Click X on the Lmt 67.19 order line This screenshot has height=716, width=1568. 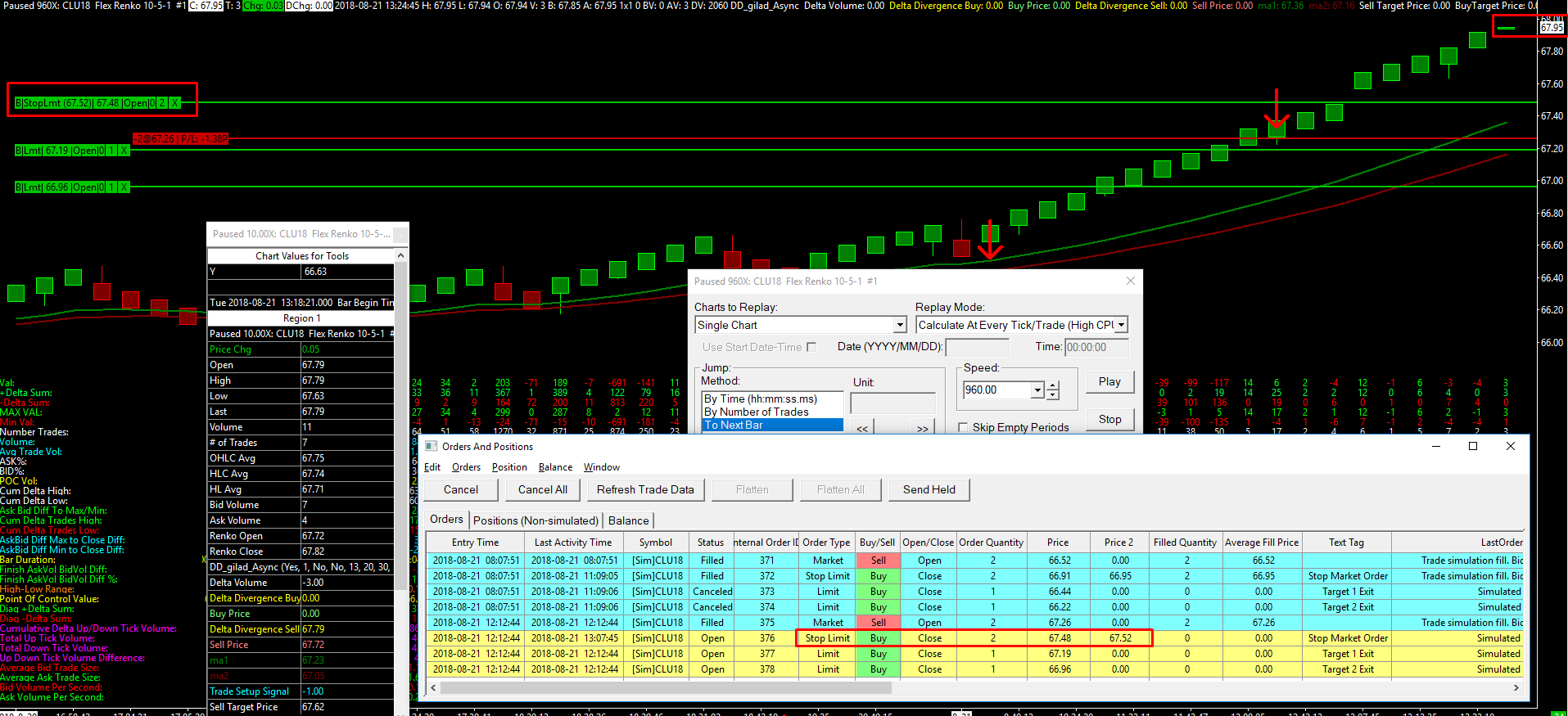tap(124, 151)
